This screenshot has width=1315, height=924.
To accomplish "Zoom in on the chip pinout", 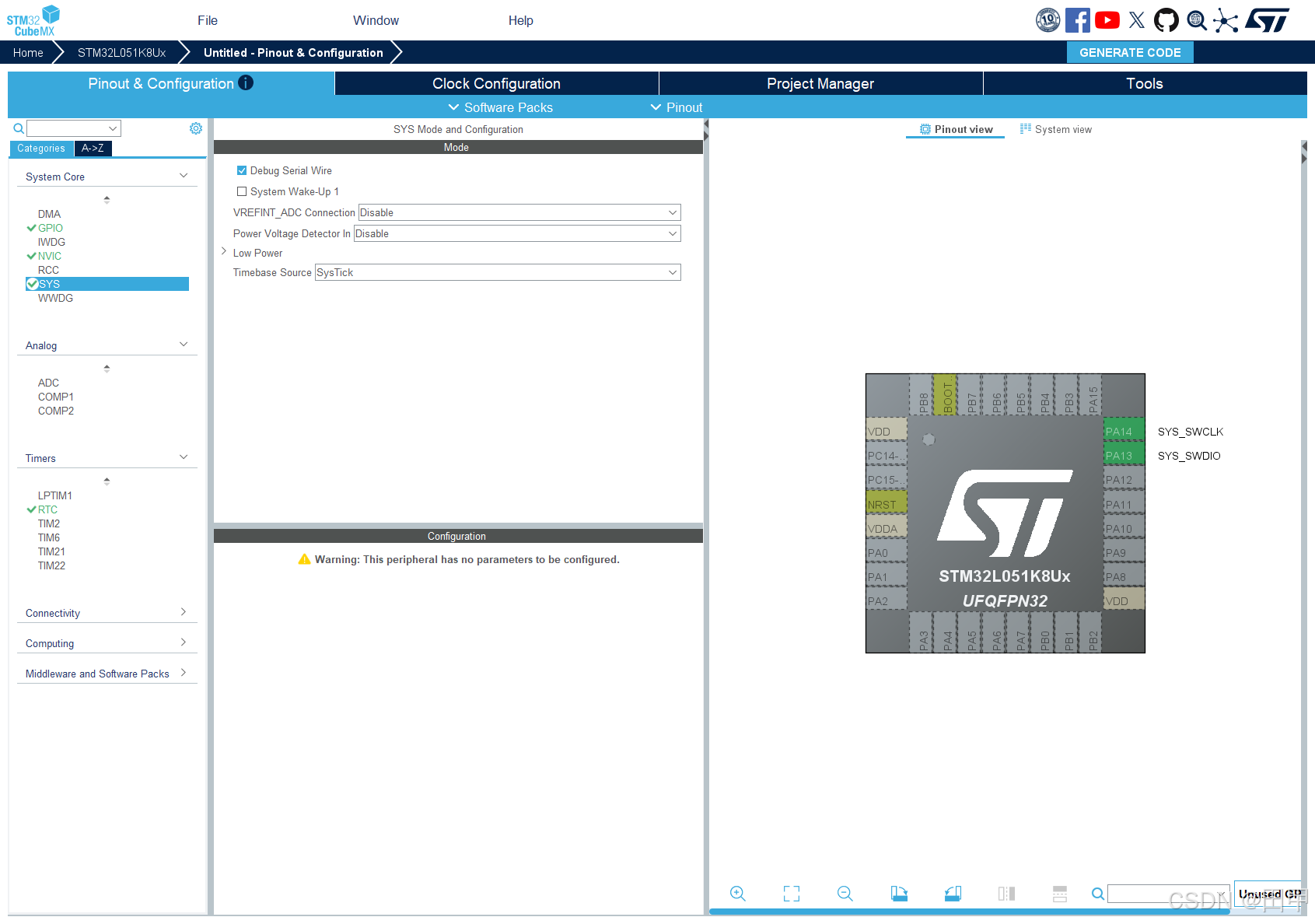I will click(x=738, y=894).
